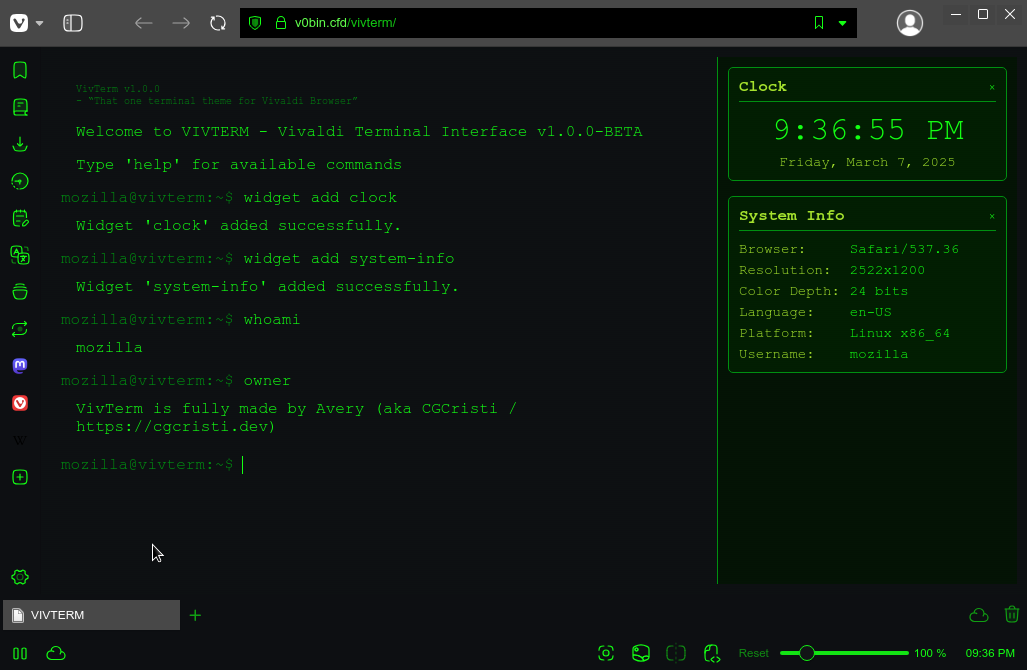
Task: Open the closed tabs trash
Action: tap(1012, 614)
